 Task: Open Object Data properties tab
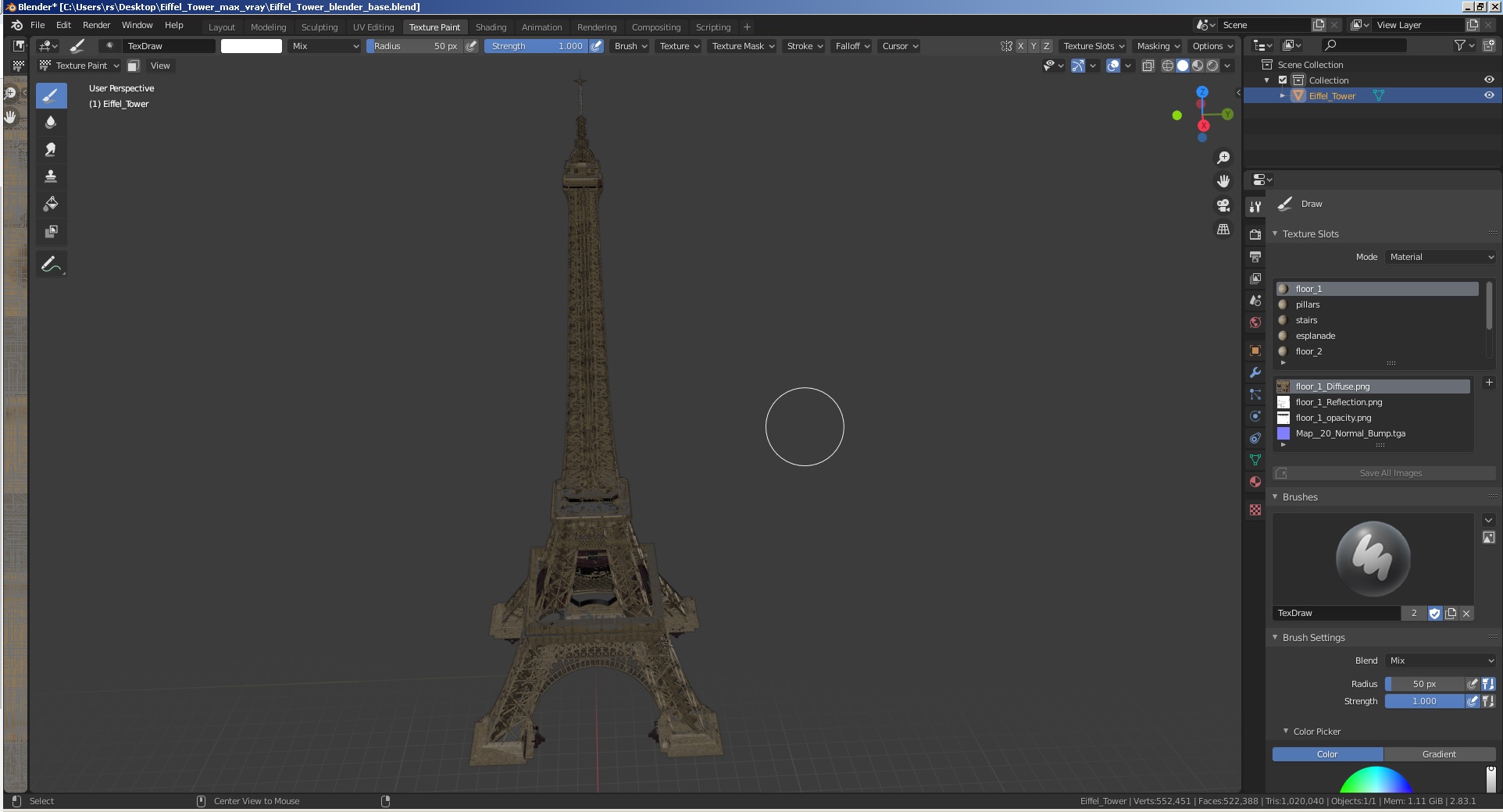[1255, 460]
